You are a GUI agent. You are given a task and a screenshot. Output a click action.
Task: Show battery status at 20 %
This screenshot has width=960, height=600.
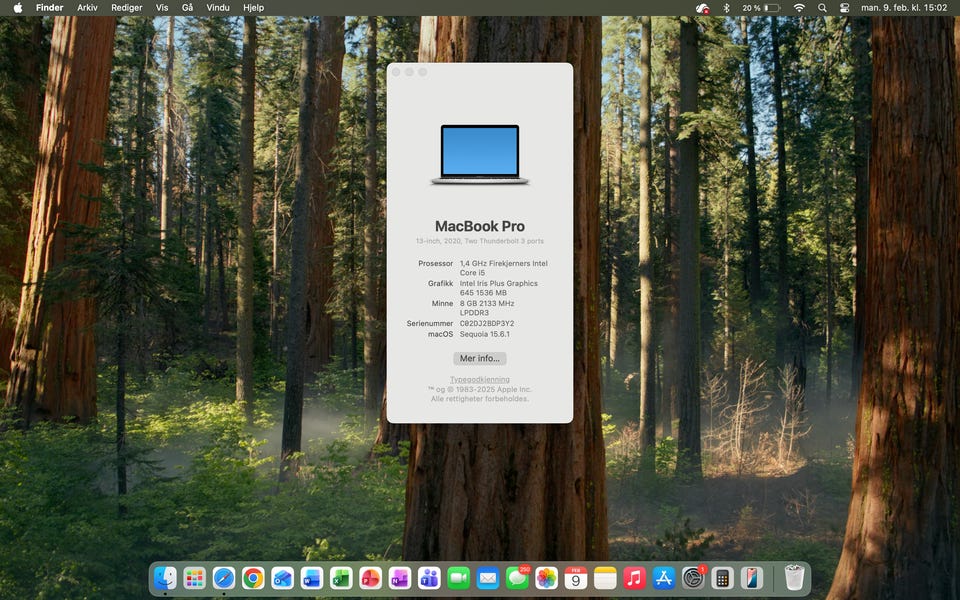pyautogui.click(x=761, y=8)
